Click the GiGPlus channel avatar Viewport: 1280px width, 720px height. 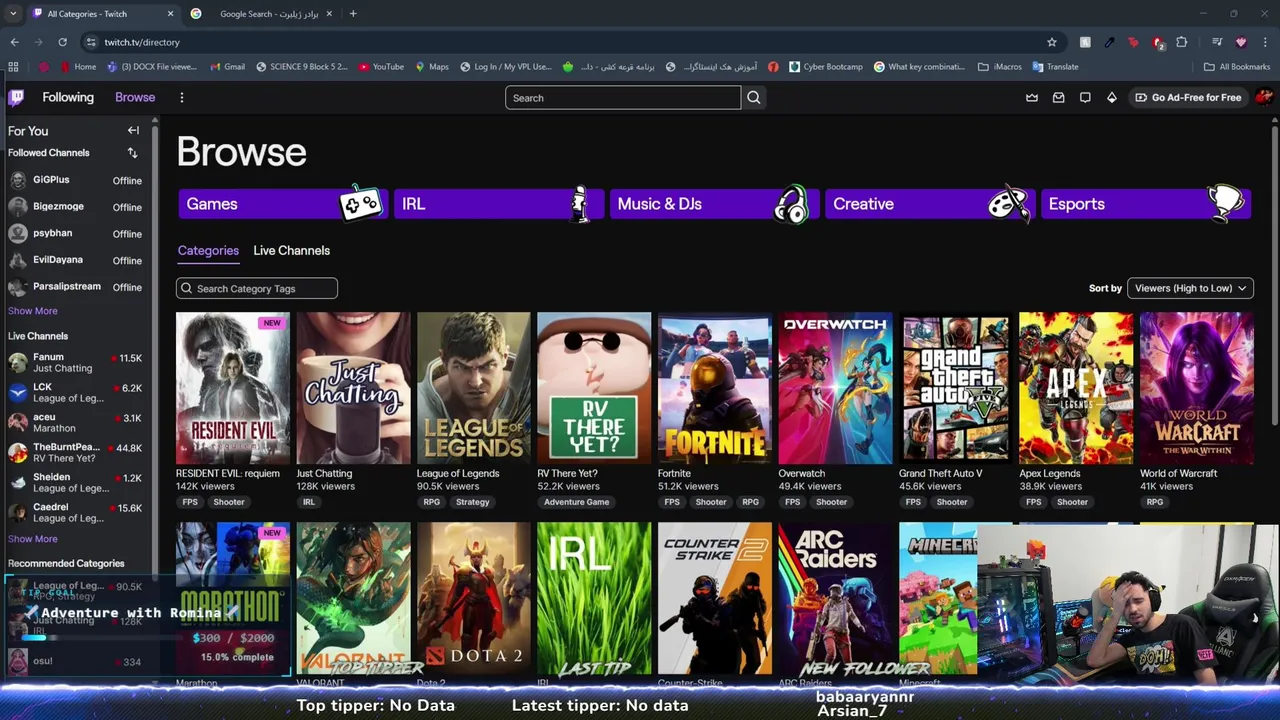click(17, 180)
